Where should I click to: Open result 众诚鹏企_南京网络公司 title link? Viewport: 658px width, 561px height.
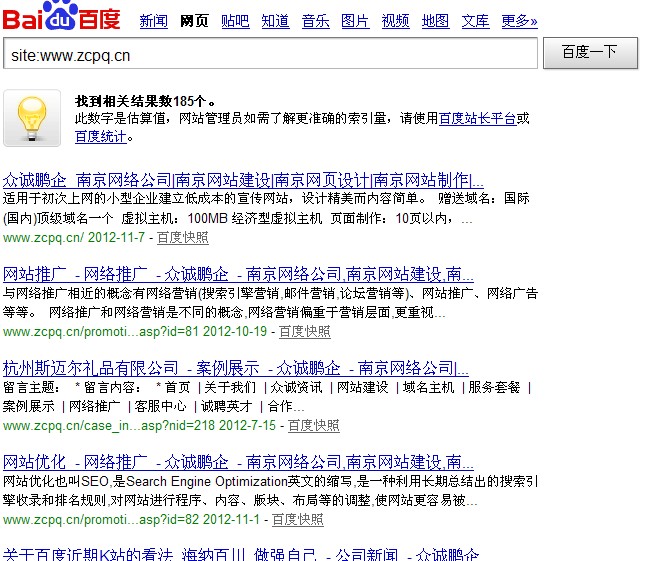[x=243, y=180]
